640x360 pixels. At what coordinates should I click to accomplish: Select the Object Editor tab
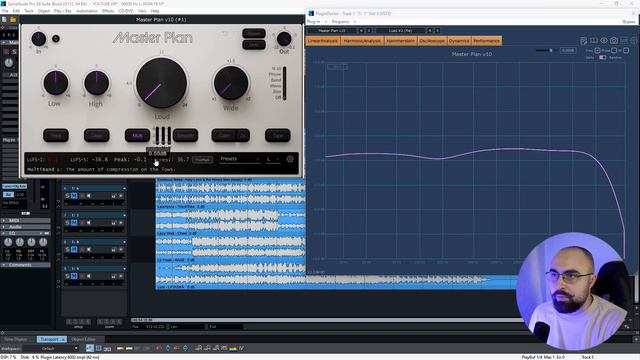[84, 339]
